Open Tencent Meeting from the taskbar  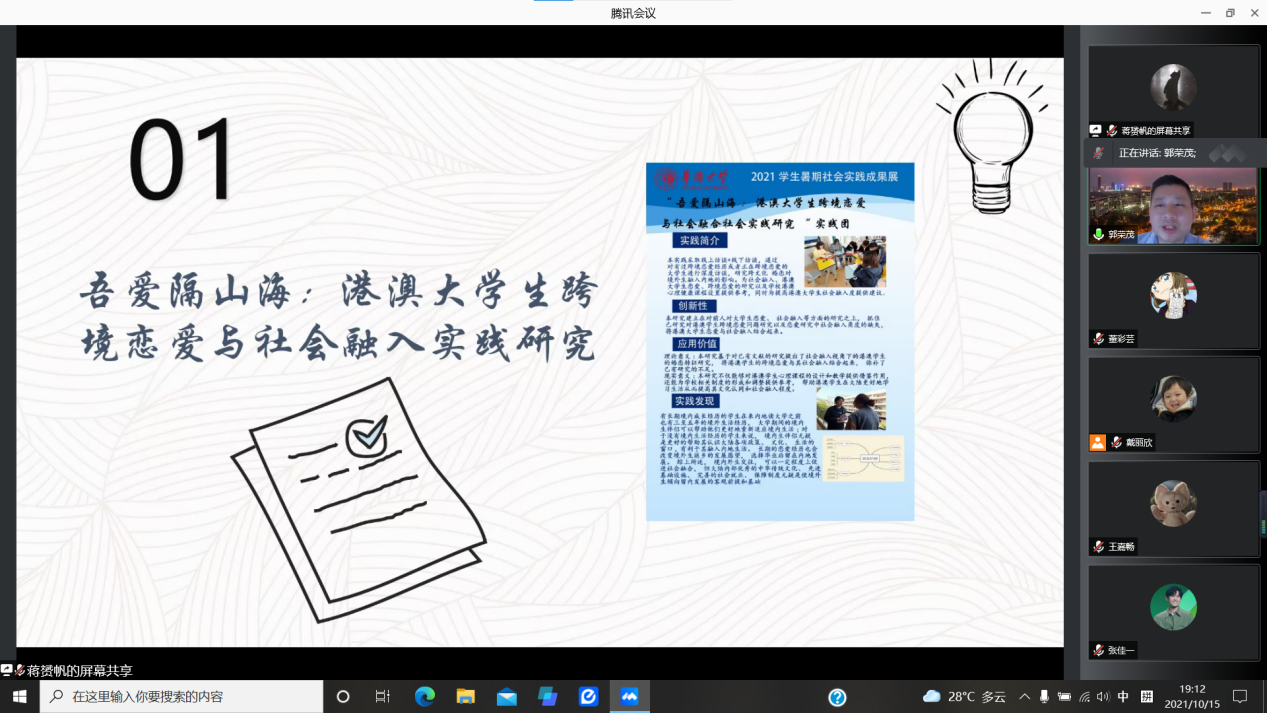(x=629, y=696)
